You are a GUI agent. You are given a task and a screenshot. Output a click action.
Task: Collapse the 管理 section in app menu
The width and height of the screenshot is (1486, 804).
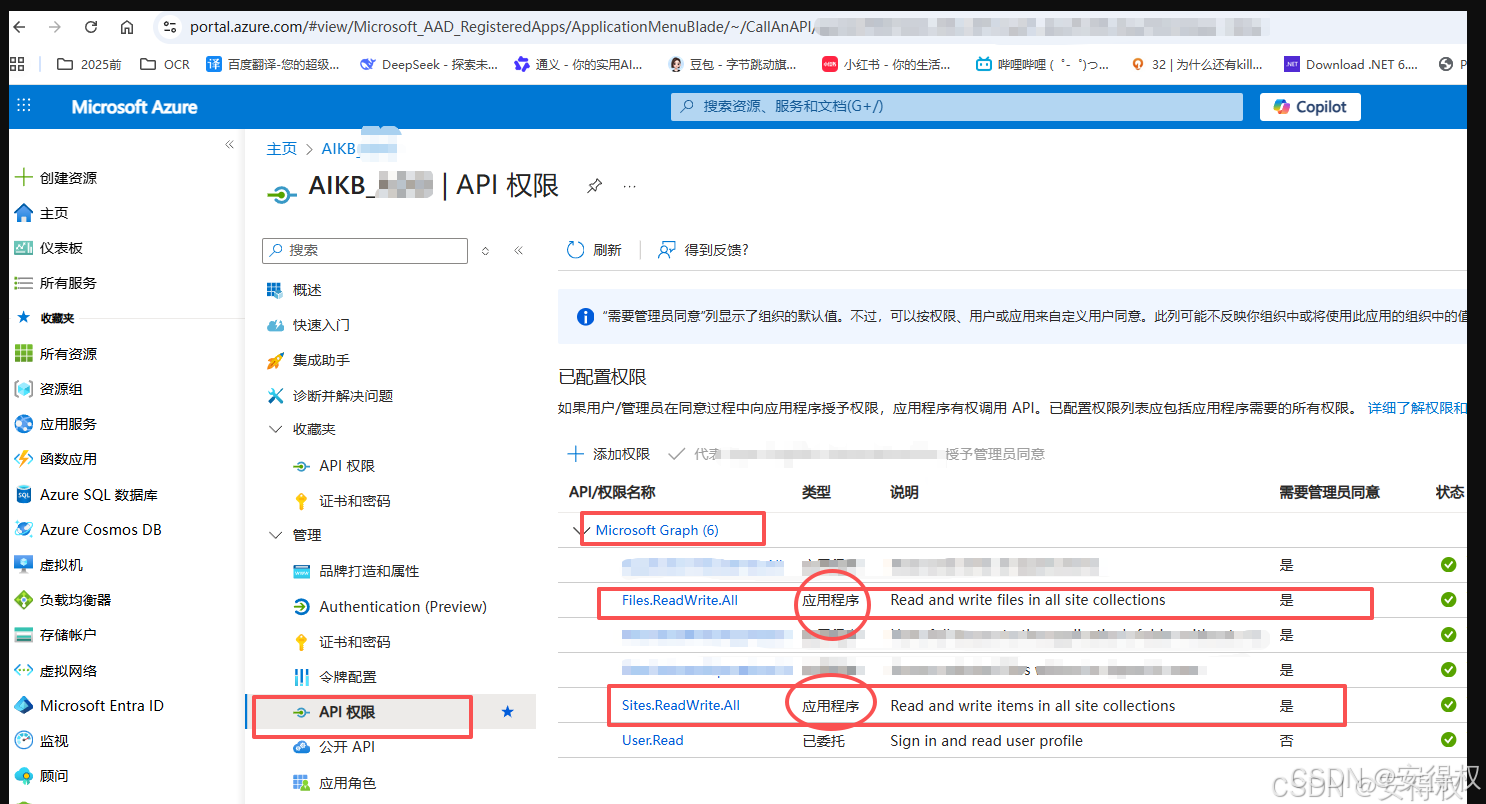[x=276, y=536]
